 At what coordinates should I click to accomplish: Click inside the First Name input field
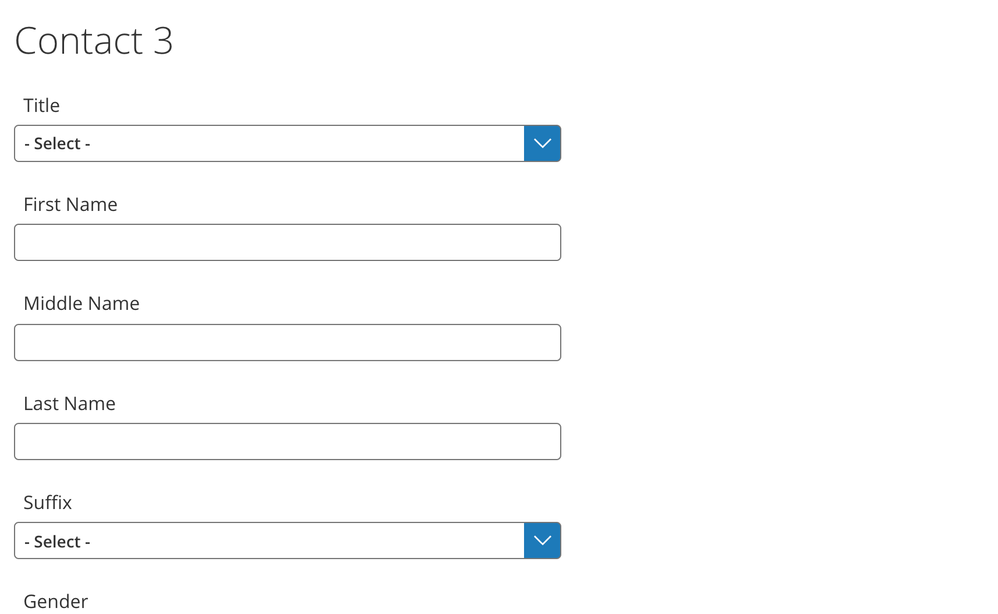coord(287,242)
